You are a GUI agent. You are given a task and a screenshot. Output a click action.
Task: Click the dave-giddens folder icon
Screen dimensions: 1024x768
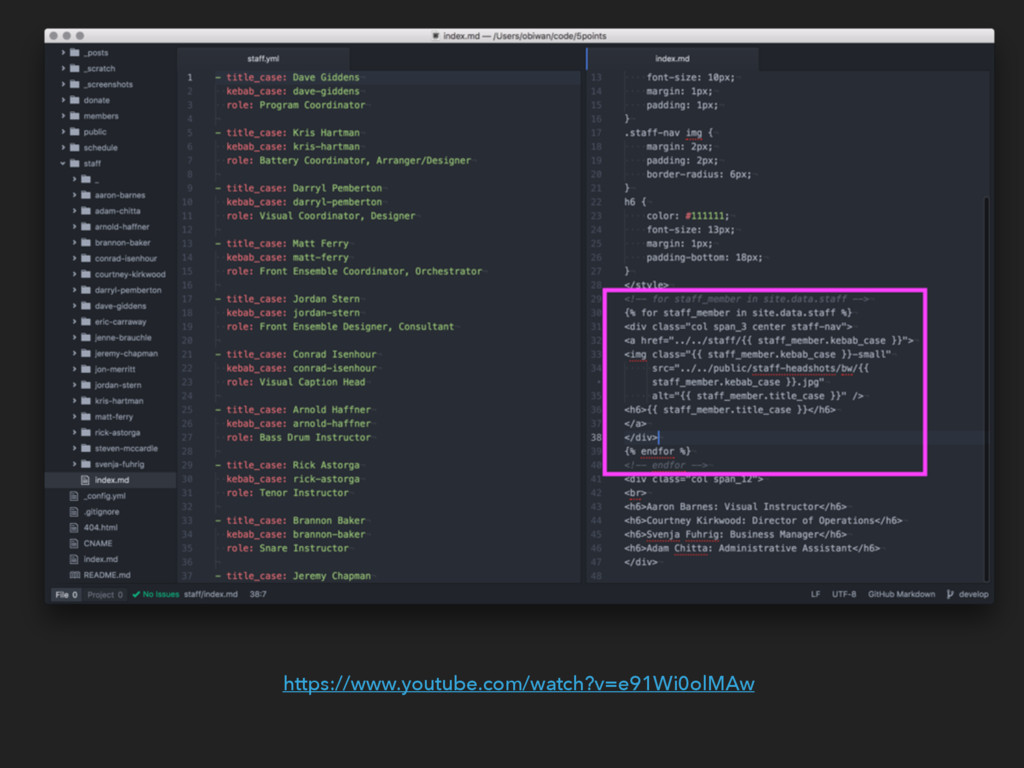tap(86, 306)
